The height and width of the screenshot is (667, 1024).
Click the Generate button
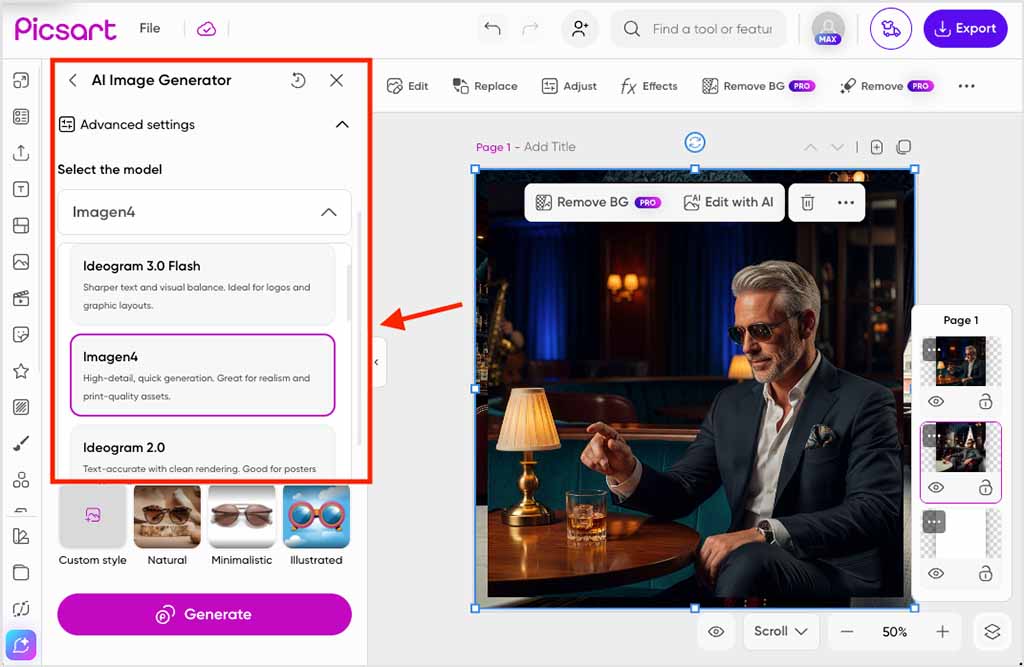pyautogui.click(x=204, y=614)
